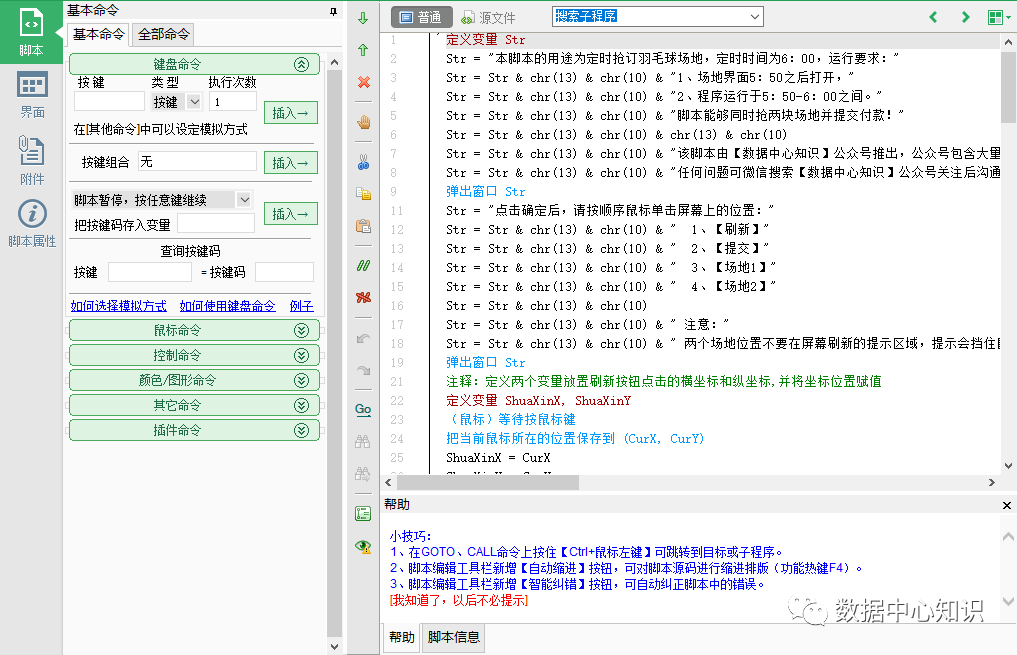Expand the 插件命令 section
This screenshot has width=1017, height=655.
pyautogui.click(x=302, y=431)
